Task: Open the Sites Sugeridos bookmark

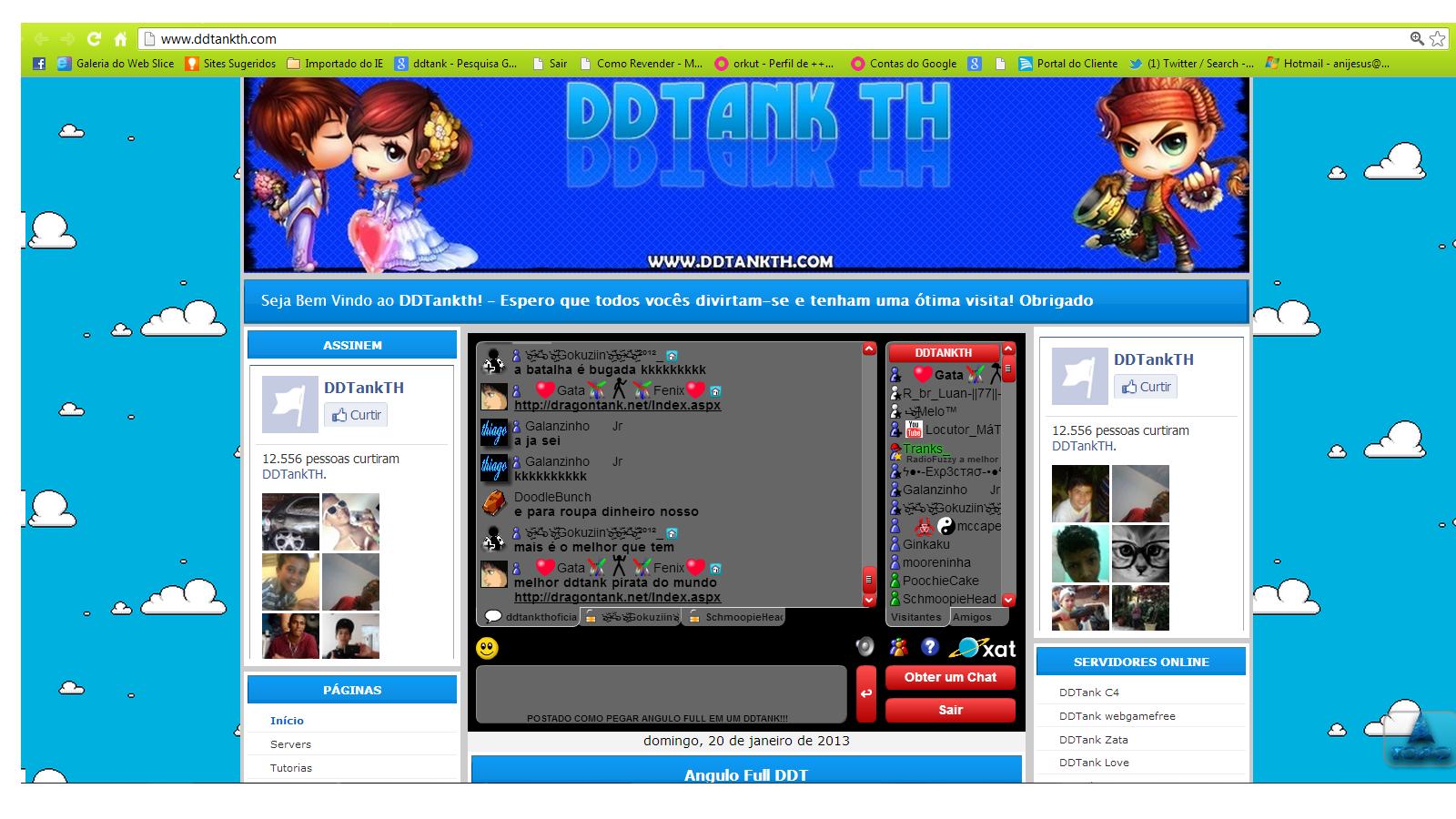Action: point(230,64)
